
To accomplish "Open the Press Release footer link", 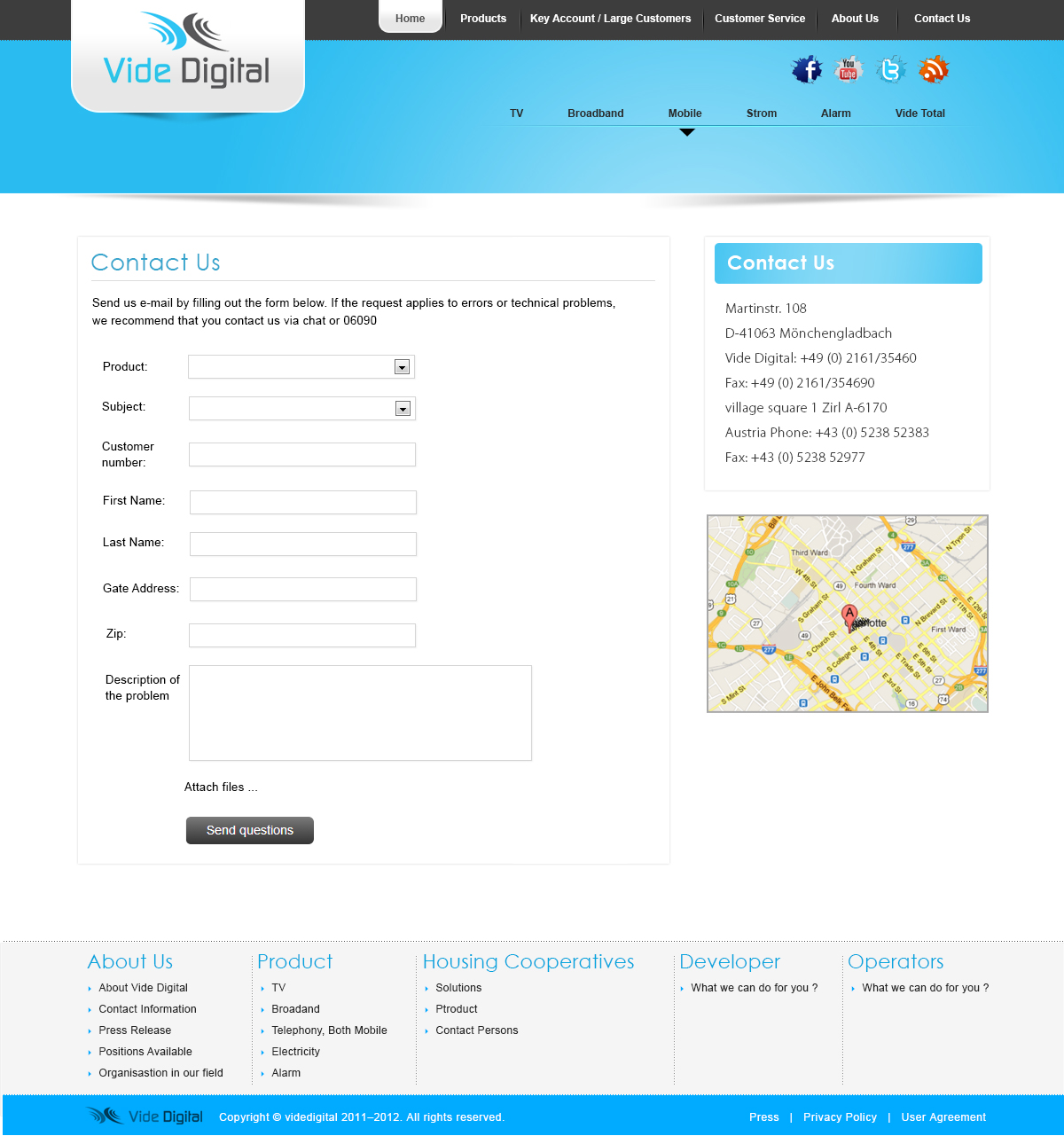I will pos(135,1030).
